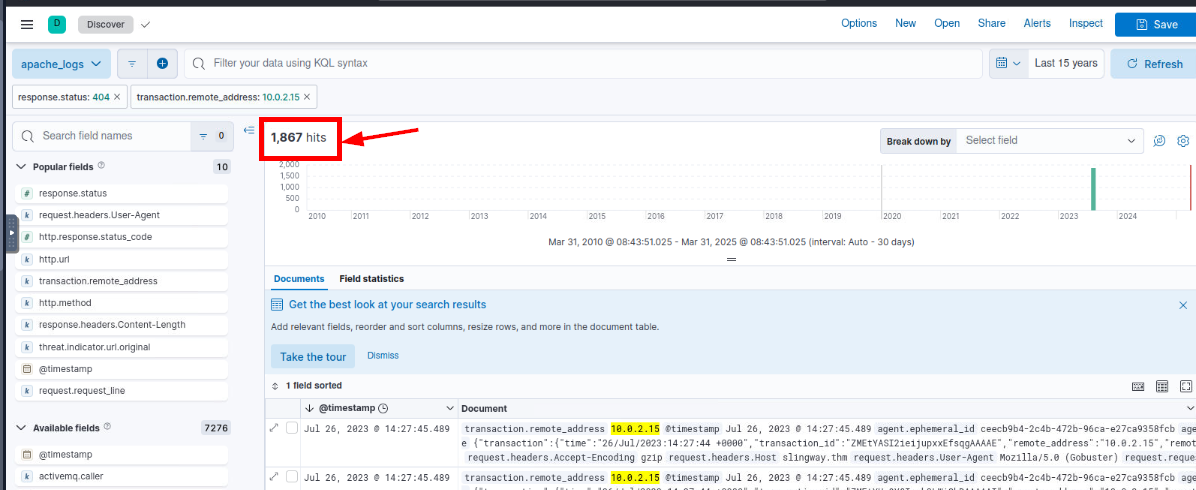This screenshot has height=490, width=1196.
Task: Open the display options grid icon
Action: point(1162,387)
